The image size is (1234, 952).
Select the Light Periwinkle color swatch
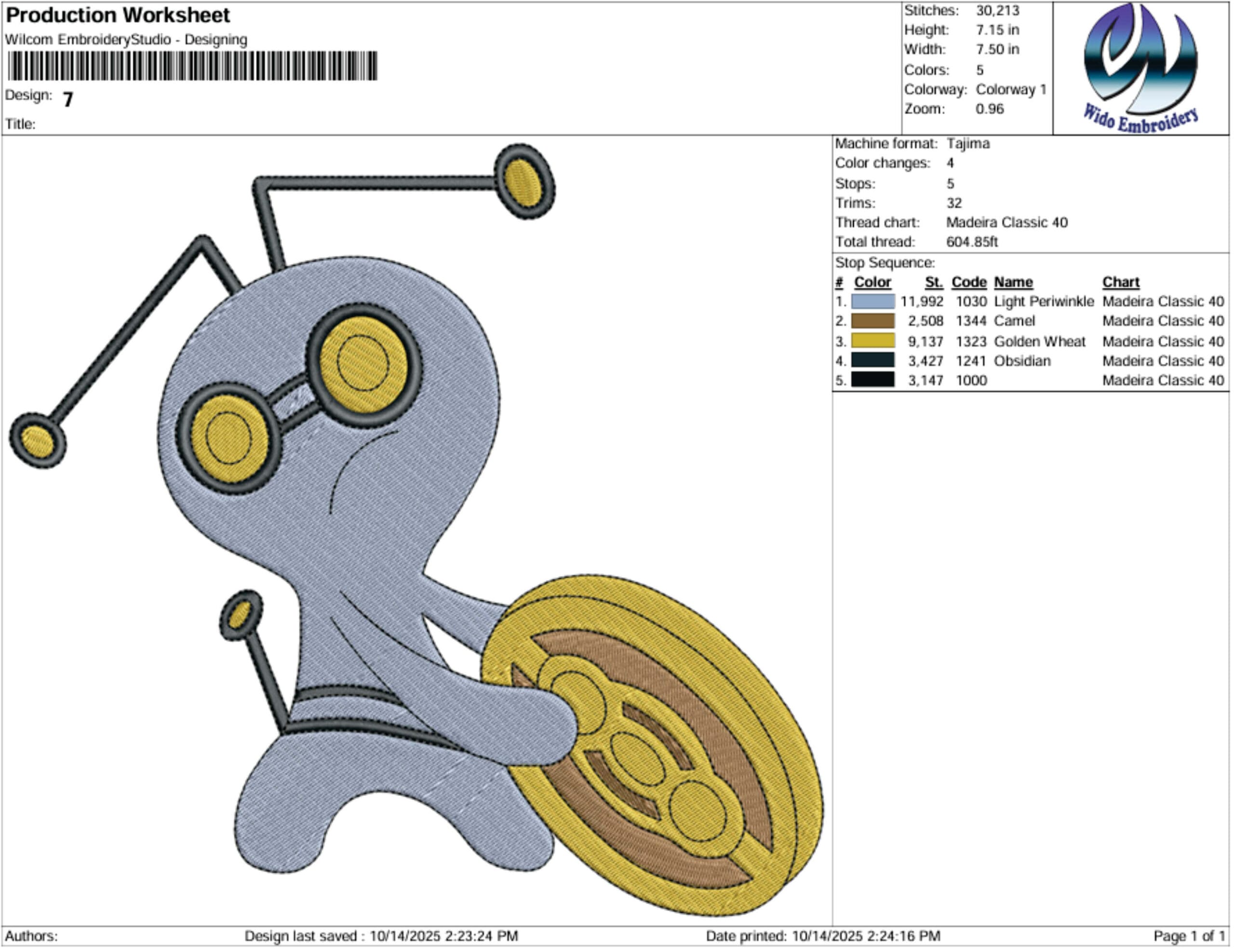click(x=872, y=302)
